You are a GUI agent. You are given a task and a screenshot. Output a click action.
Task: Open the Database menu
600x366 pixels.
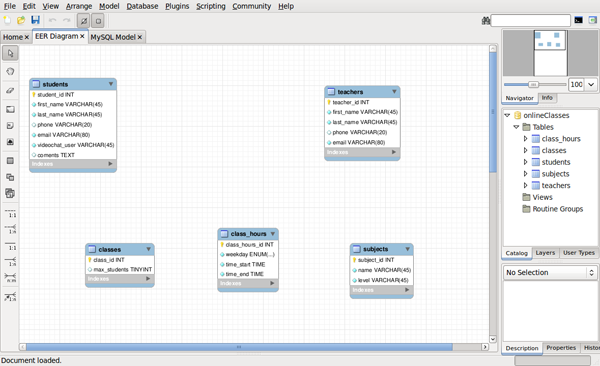coord(142,6)
